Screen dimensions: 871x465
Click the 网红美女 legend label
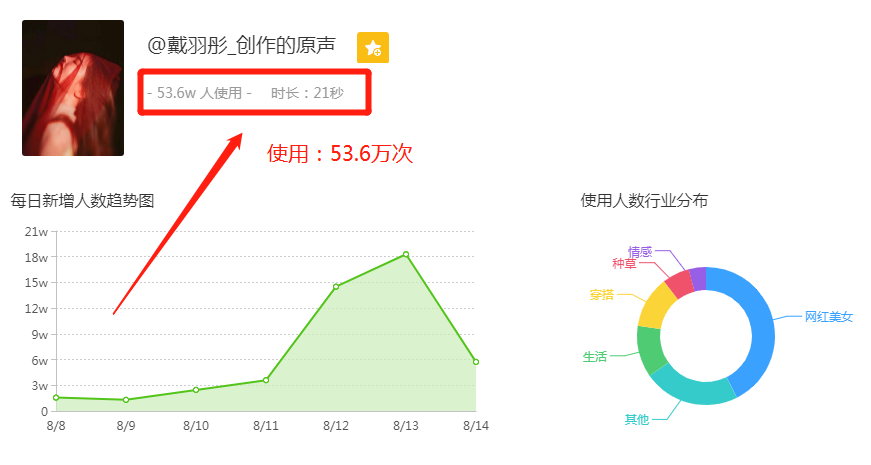828,317
